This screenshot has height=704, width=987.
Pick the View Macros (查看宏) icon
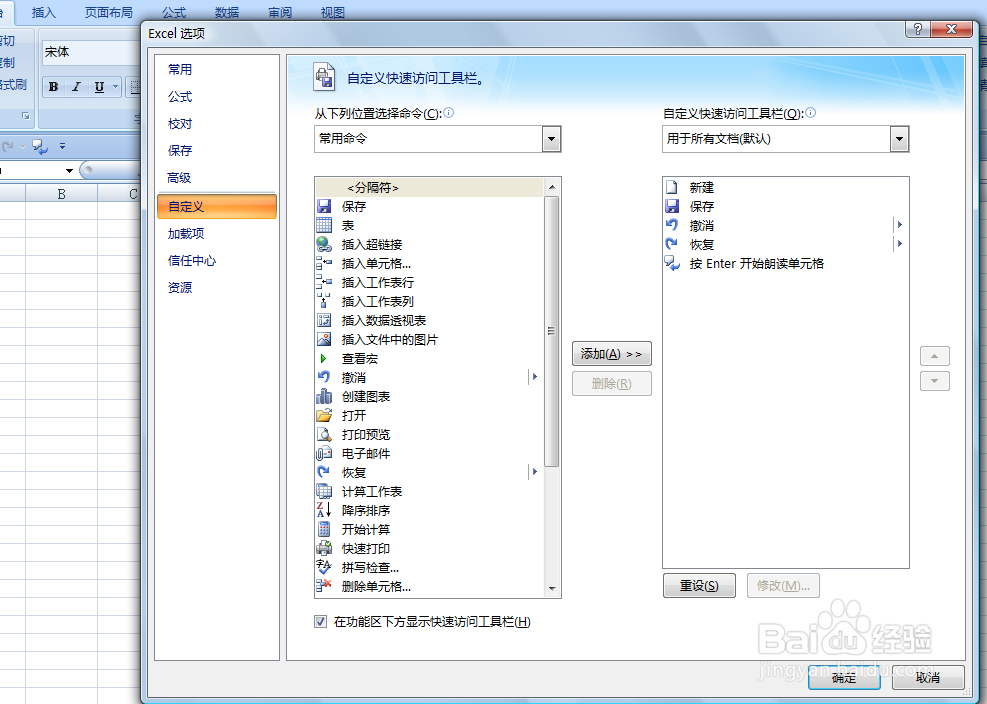tap(324, 358)
